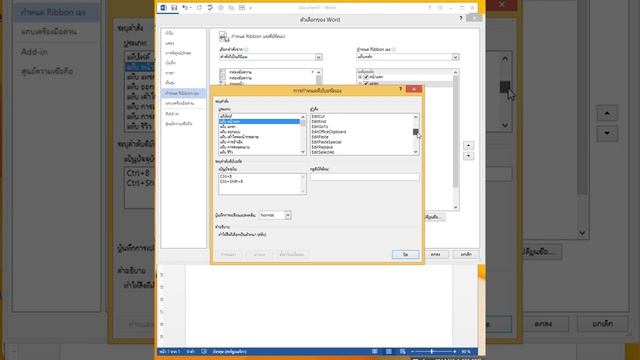
Task: Open Customize Quick Access Toolbar dropdown arrow
Action: (x=251, y=8)
